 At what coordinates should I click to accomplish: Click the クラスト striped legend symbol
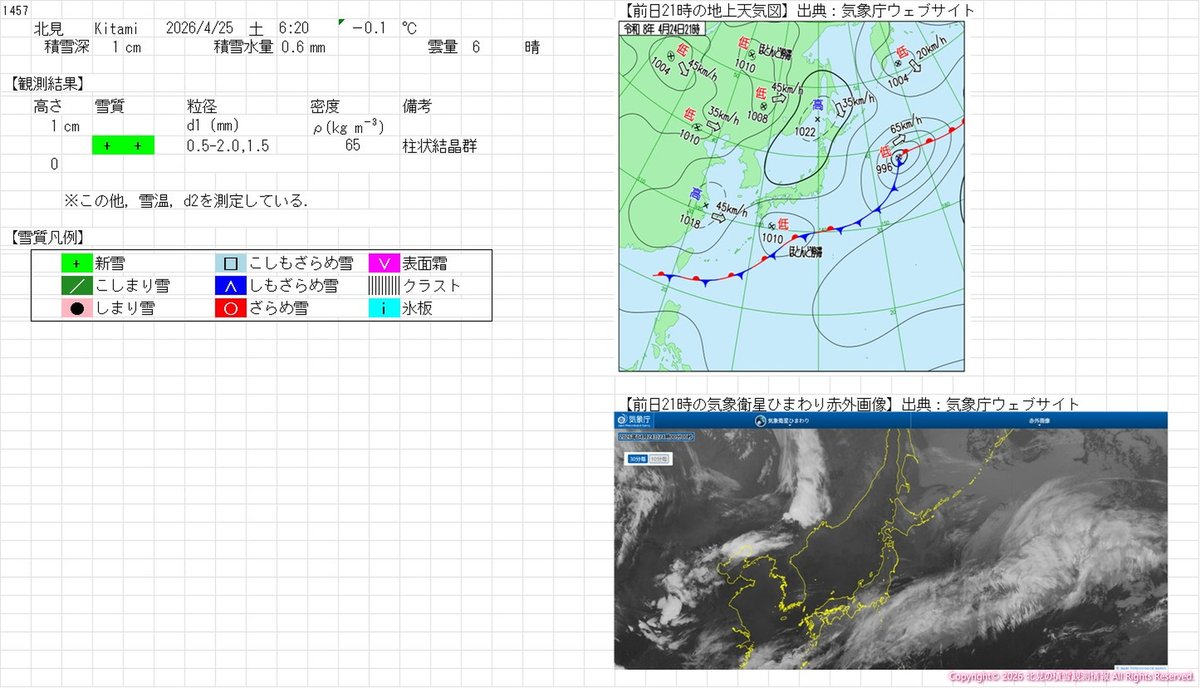(381, 285)
